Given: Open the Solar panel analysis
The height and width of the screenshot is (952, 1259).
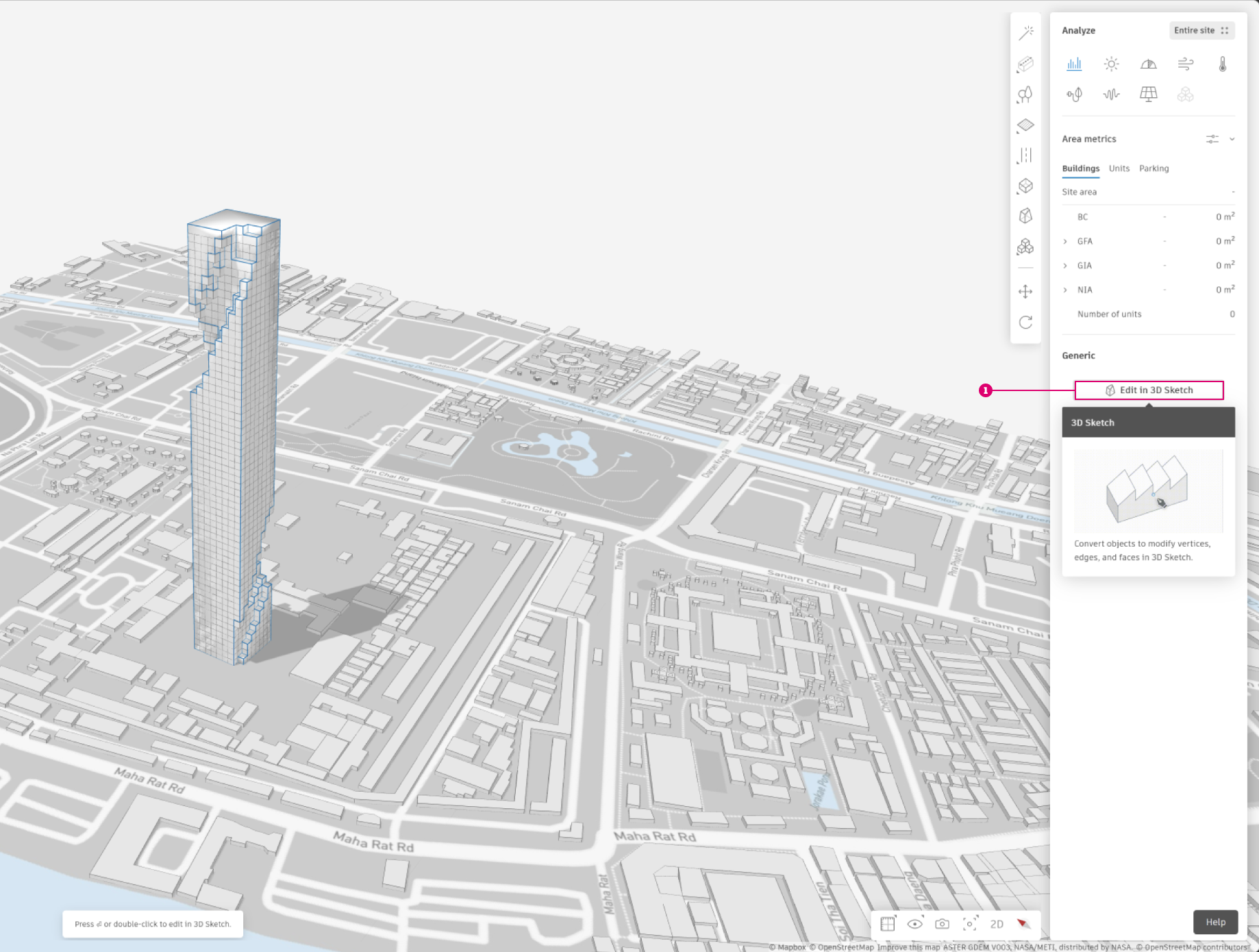Looking at the screenshot, I should [1148, 95].
